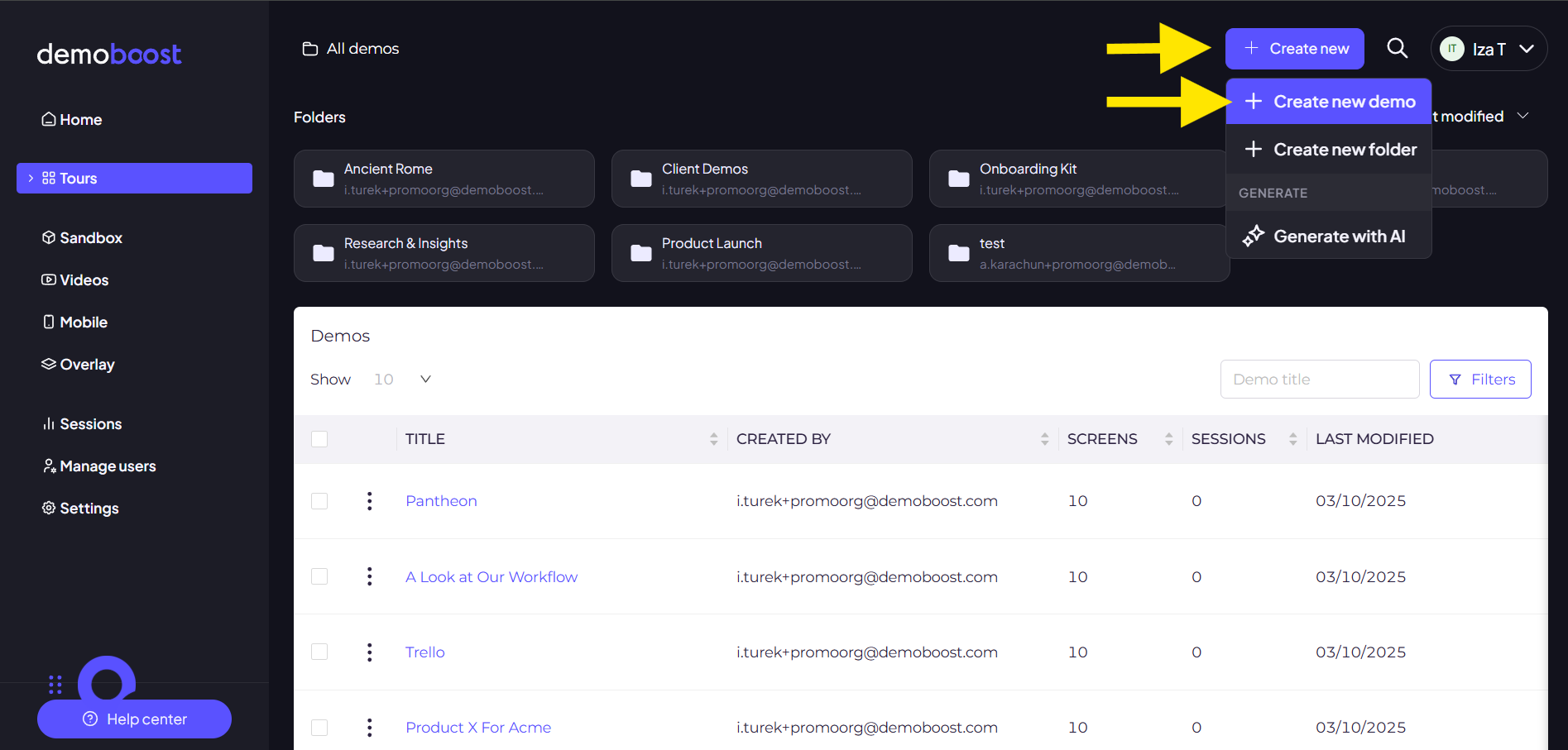This screenshot has height=750, width=1568.
Task: Open Settings in the sidebar
Action: pyautogui.click(x=80, y=509)
